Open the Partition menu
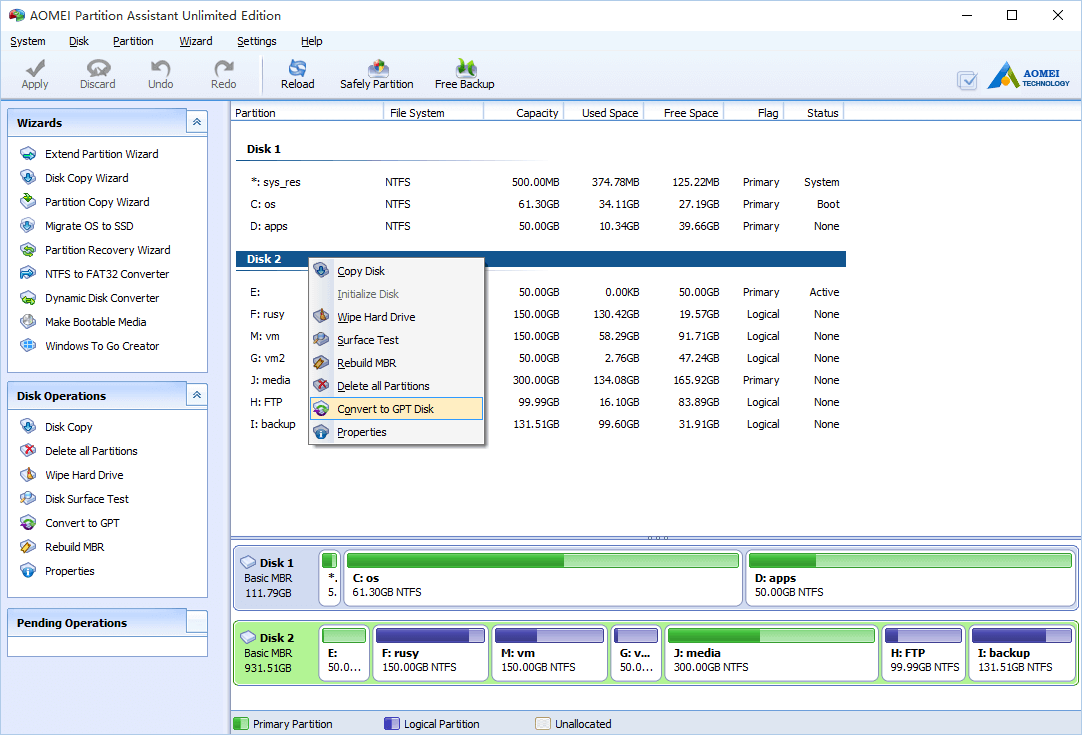Viewport: 1082px width, 735px height. [x=133, y=41]
